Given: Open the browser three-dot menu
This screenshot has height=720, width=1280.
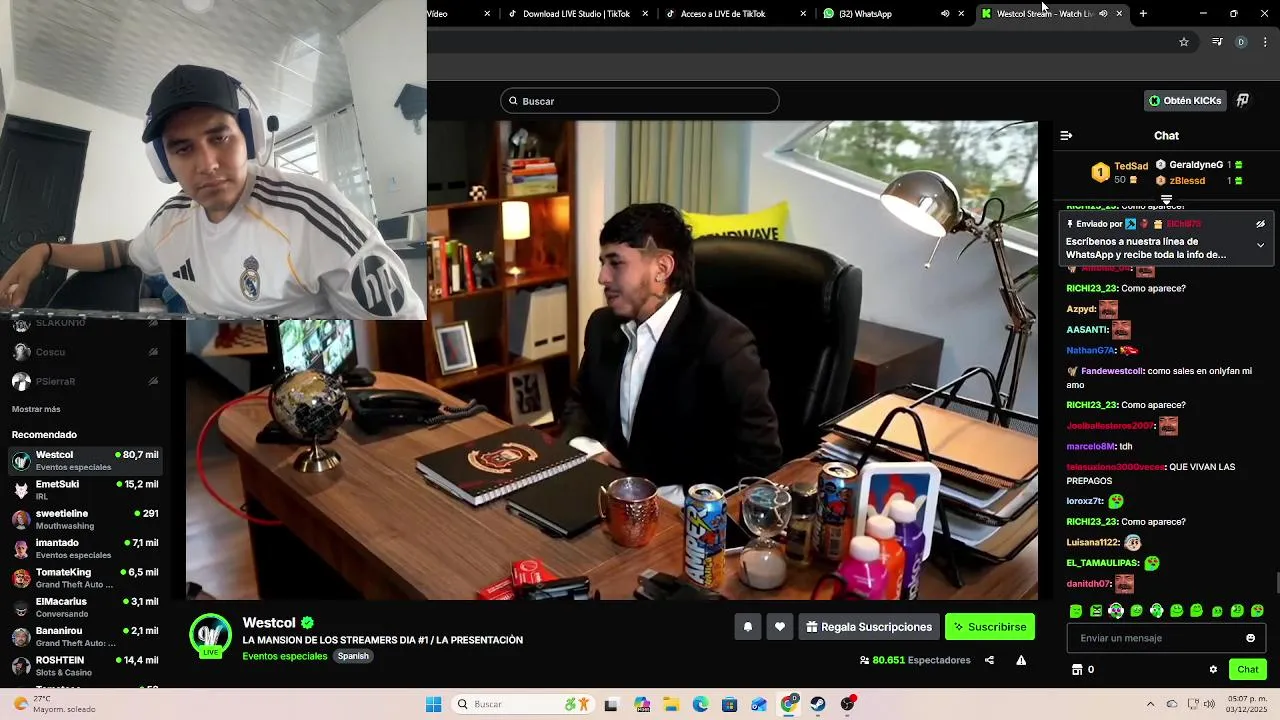Looking at the screenshot, I should [x=1265, y=42].
